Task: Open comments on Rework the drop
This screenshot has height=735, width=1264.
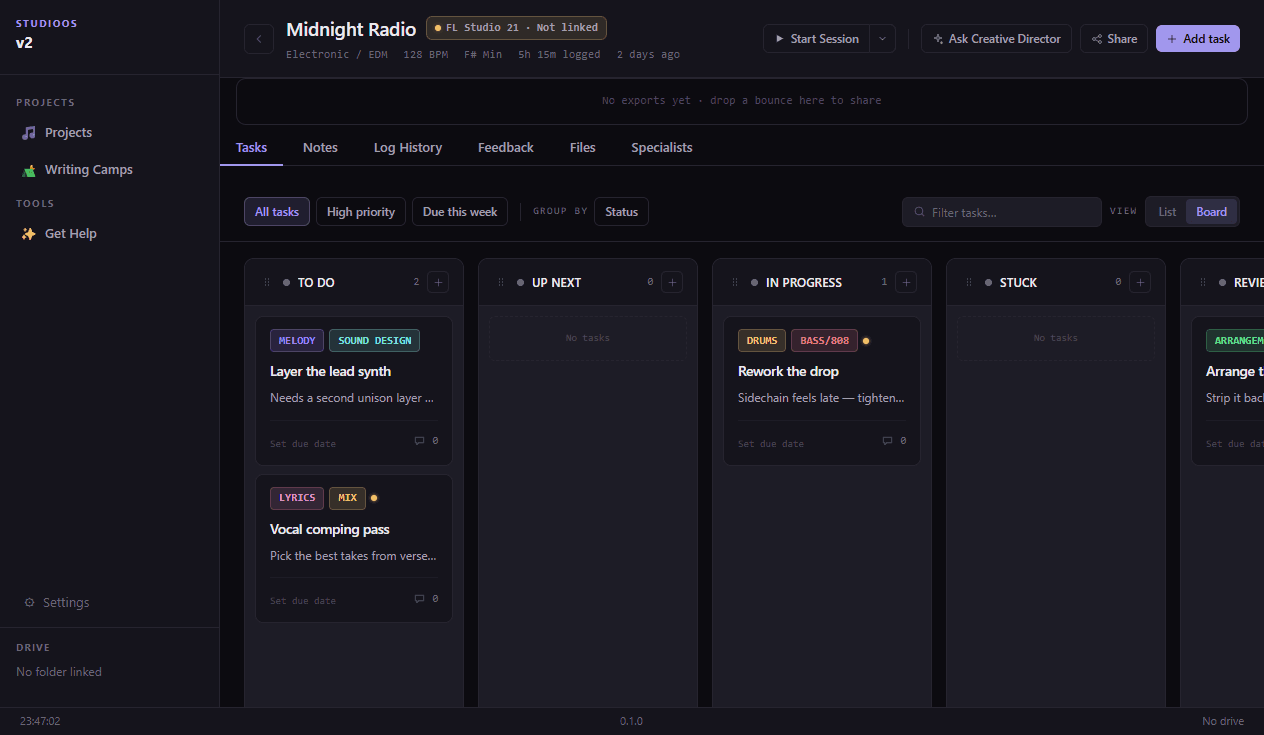Action: click(894, 441)
